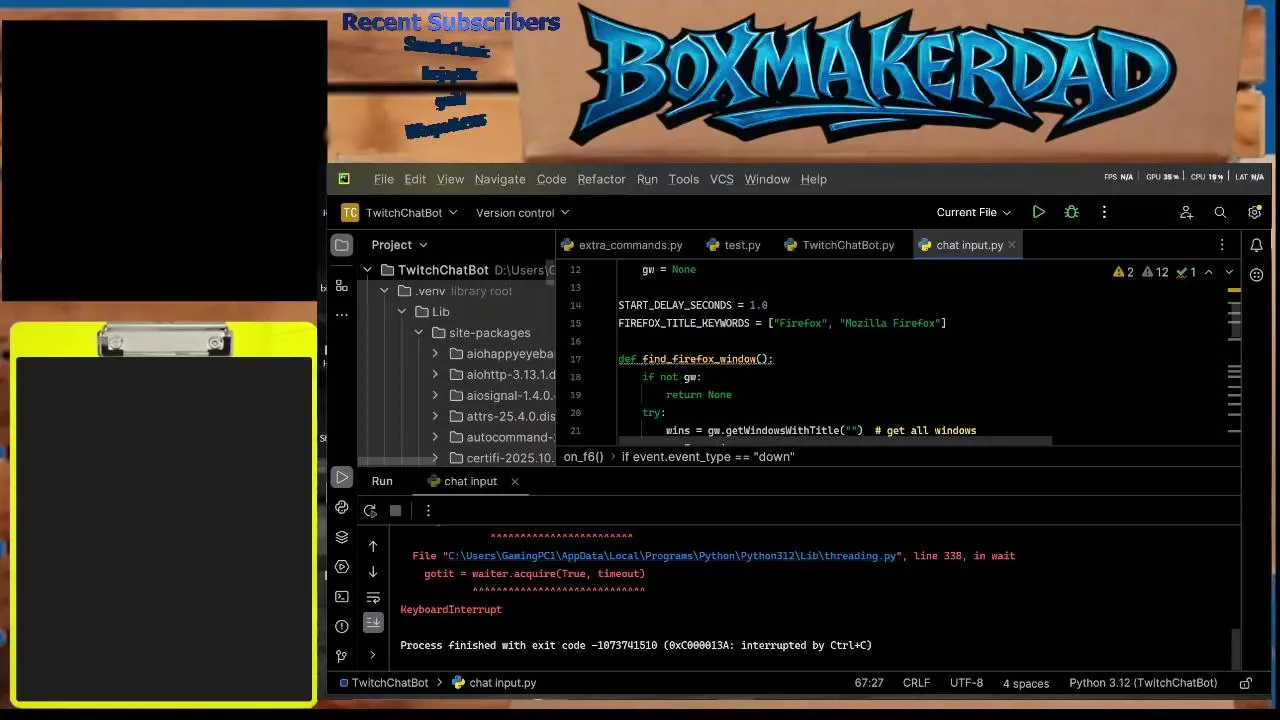The width and height of the screenshot is (1280, 720).
Task: Collapse the .venv library root folder
Action: [x=384, y=291]
